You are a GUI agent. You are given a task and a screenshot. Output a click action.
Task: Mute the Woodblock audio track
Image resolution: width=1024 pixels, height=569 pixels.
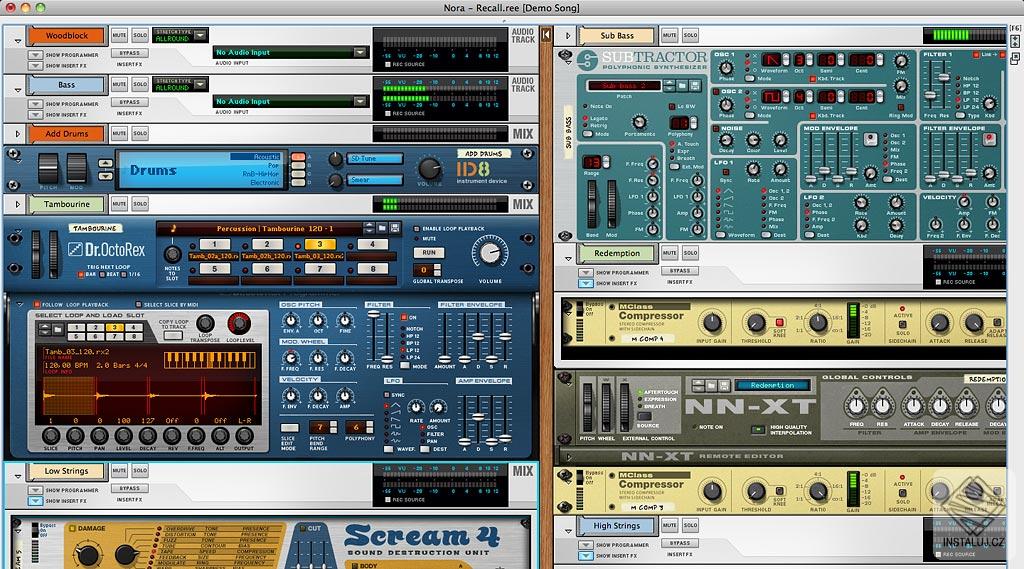coord(119,35)
